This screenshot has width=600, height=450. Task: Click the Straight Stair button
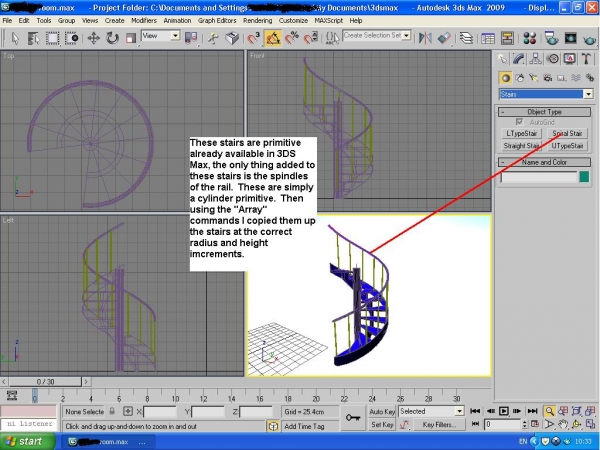click(522, 146)
